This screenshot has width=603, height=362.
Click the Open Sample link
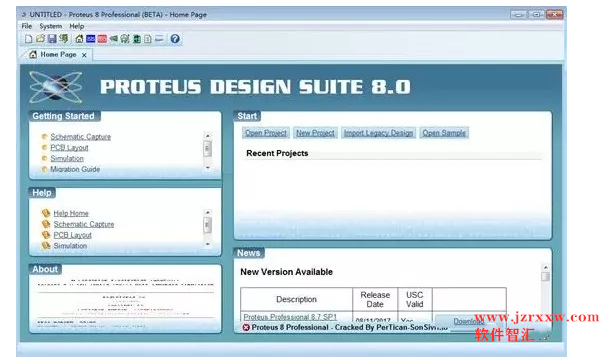pyautogui.click(x=444, y=133)
